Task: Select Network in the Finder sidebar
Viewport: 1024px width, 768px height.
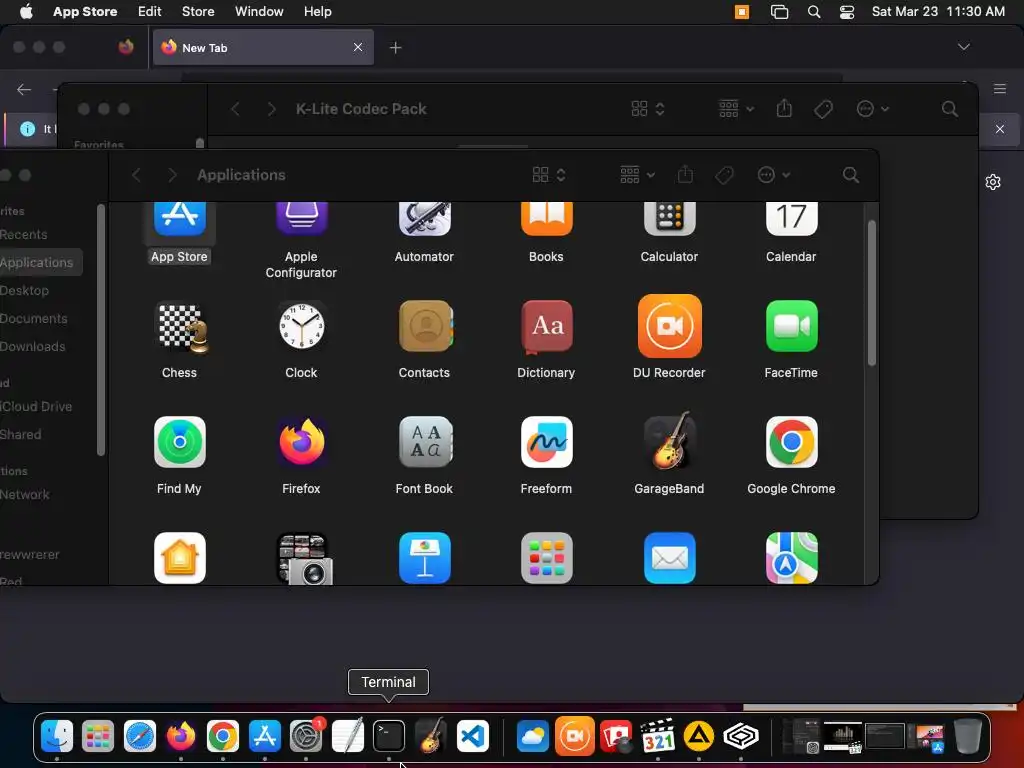Action: tap(25, 494)
